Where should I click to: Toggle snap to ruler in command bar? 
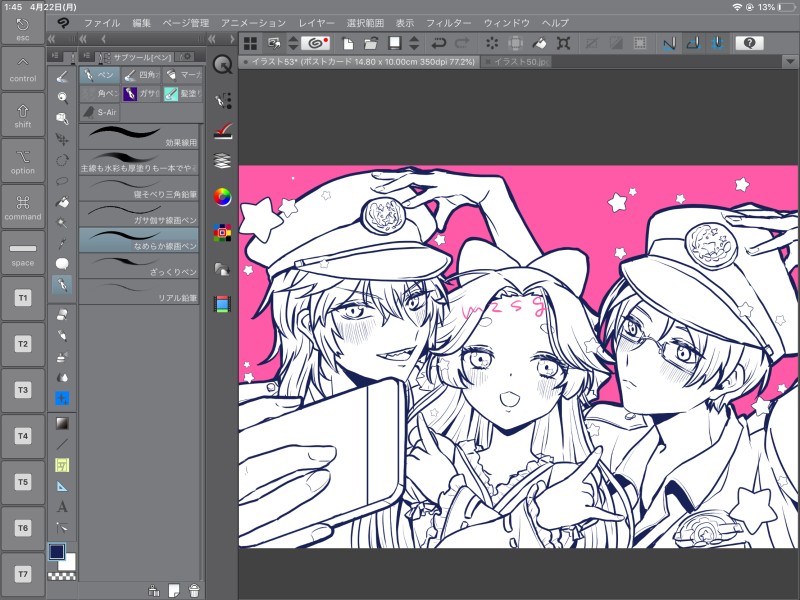(x=668, y=43)
